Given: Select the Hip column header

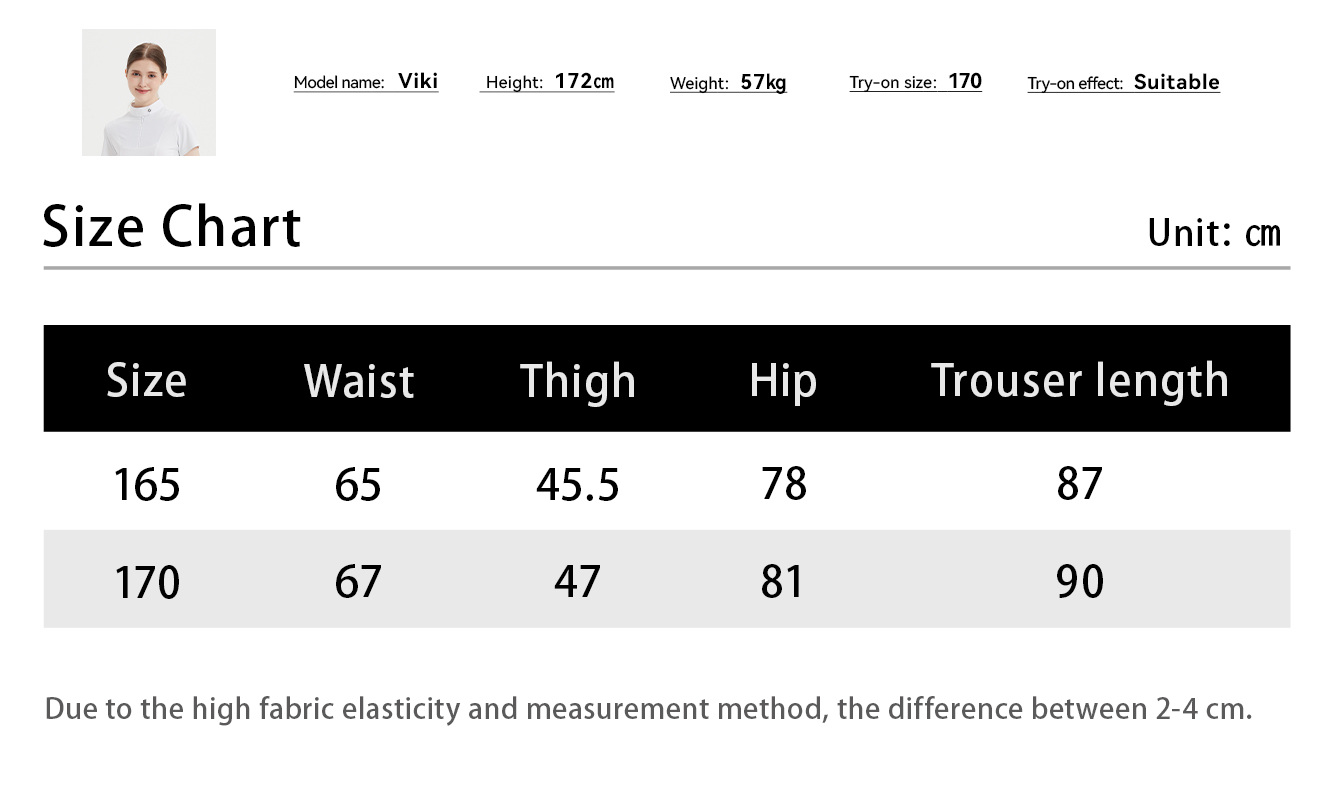Looking at the screenshot, I should coord(783,381).
